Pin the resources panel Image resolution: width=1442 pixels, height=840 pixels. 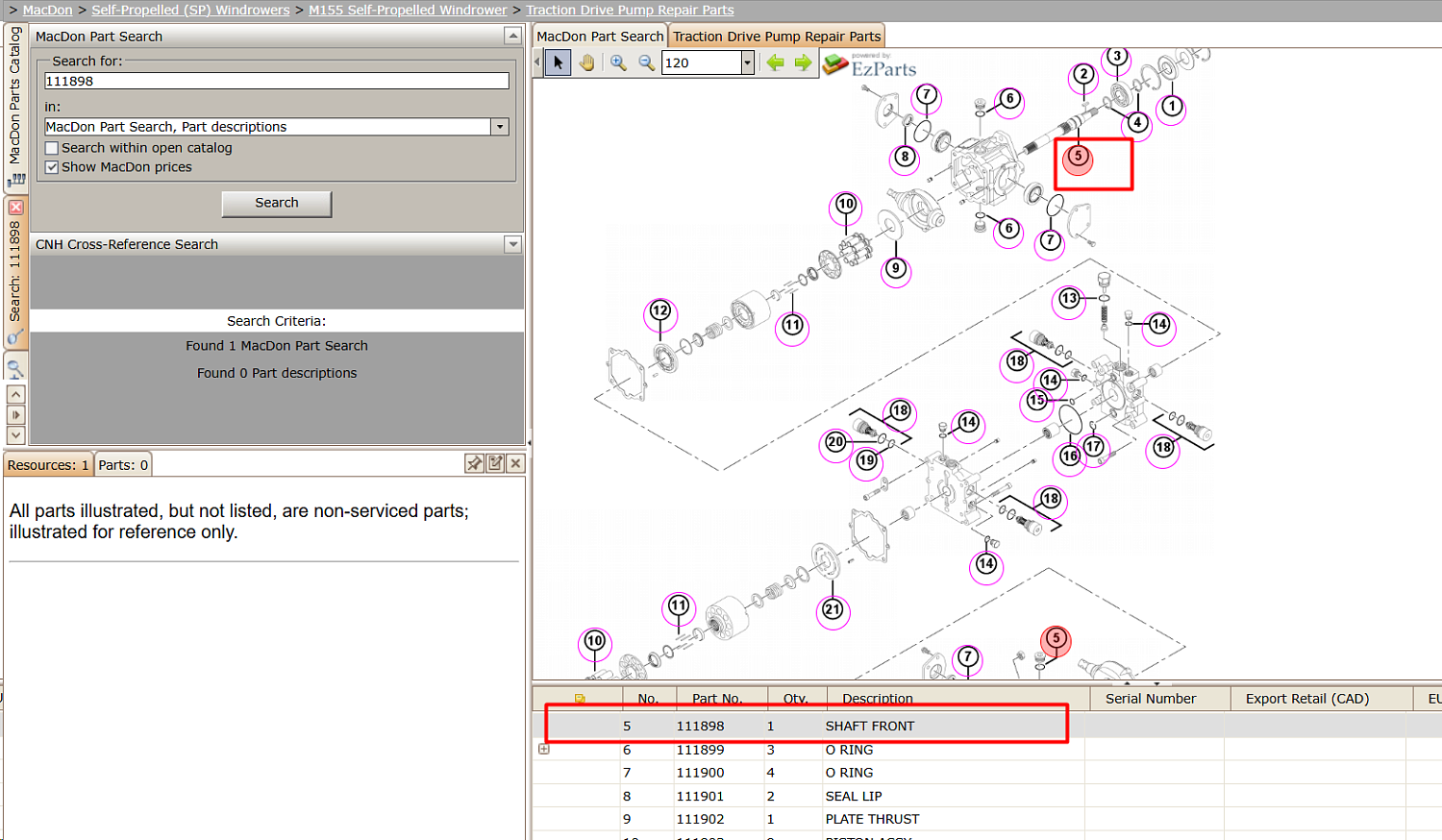[x=474, y=463]
